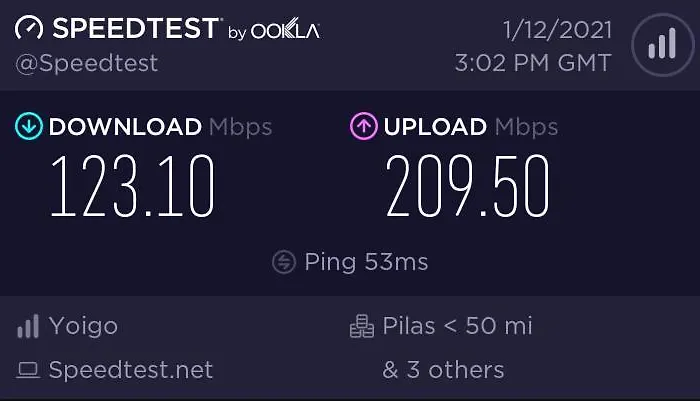The width and height of the screenshot is (700, 401).
Task: Click the ping icon
Action: click(x=284, y=262)
